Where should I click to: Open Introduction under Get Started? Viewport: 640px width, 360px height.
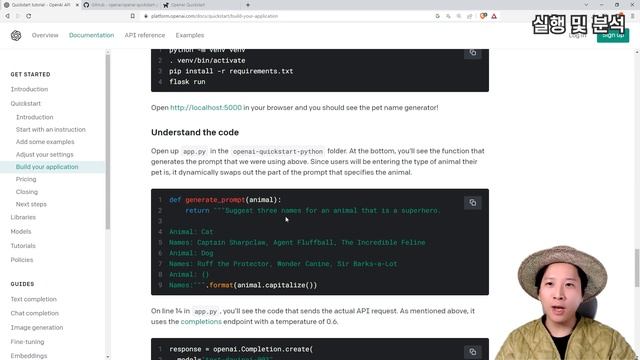[x=29, y=89]
